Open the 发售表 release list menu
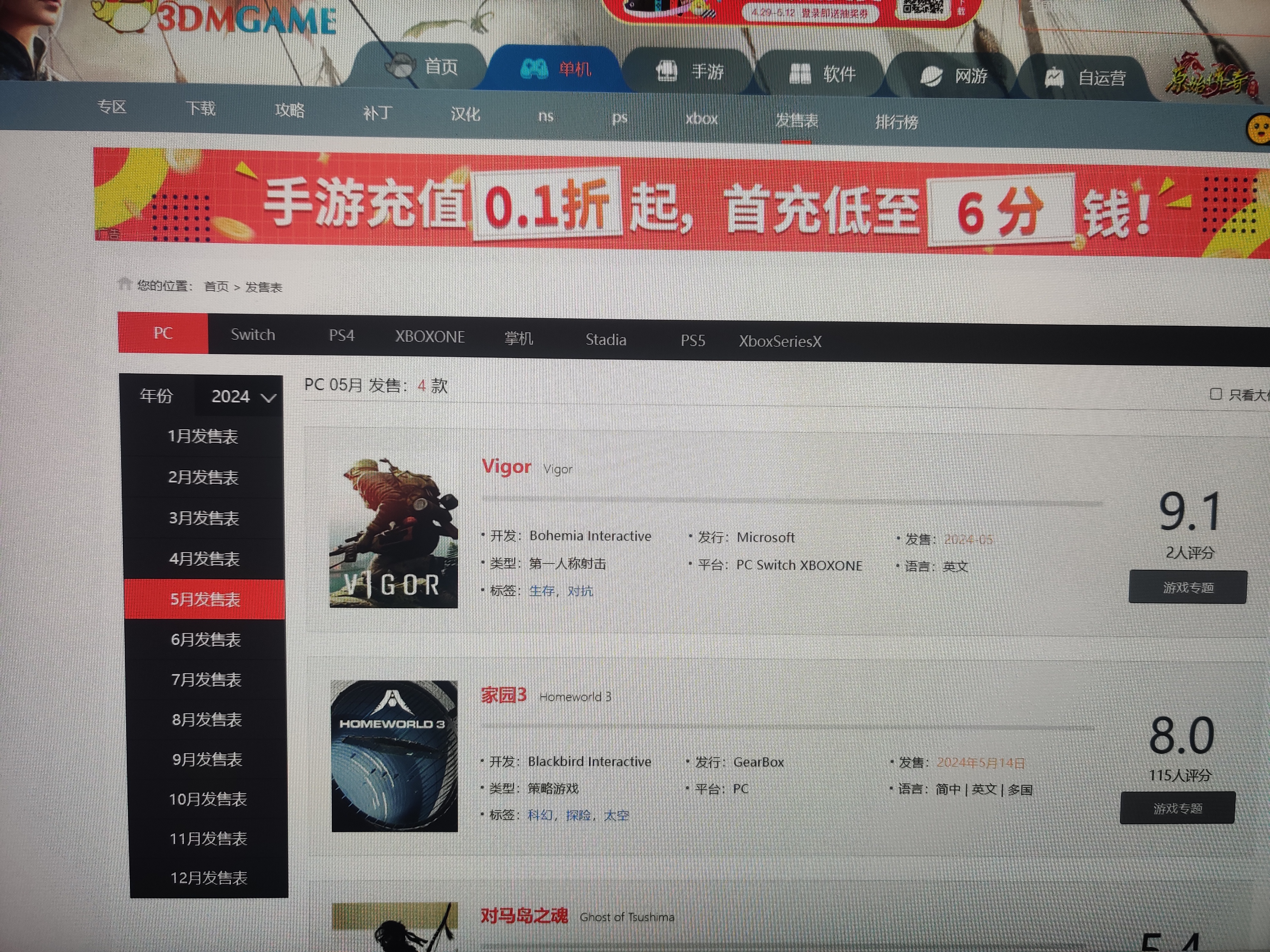The image size is (1270, 952). click(x=796, y=121)
